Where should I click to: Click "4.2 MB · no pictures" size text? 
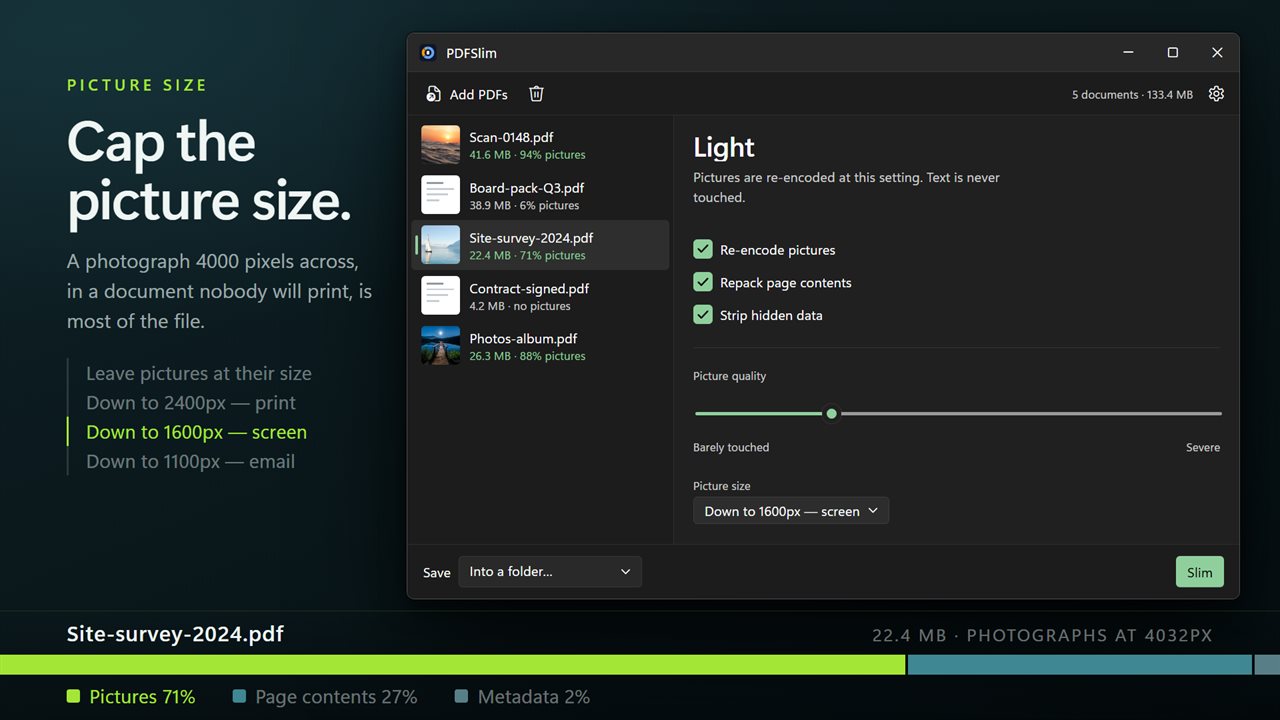[520, 306]
